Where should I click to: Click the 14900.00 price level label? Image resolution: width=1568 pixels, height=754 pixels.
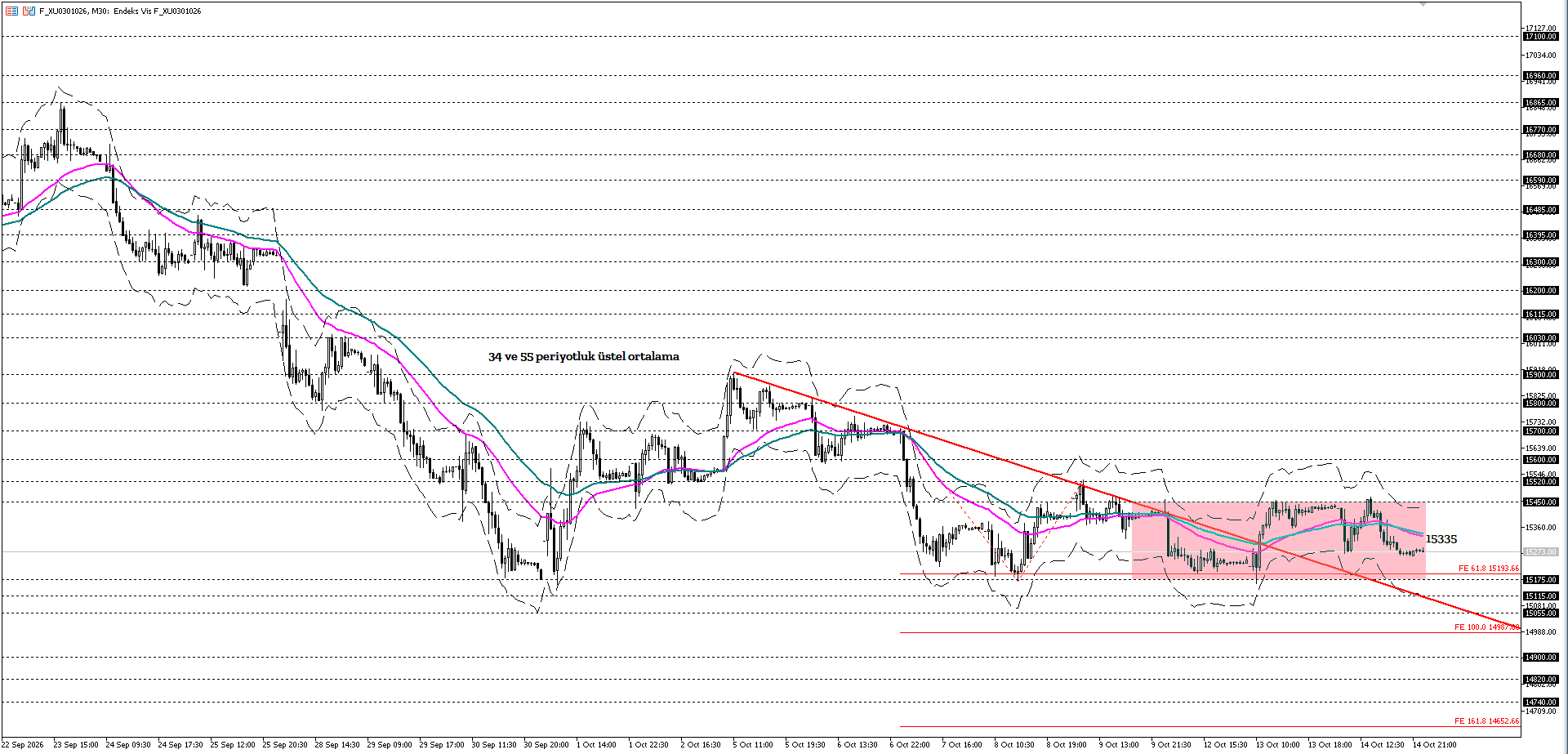(1541, 658)
